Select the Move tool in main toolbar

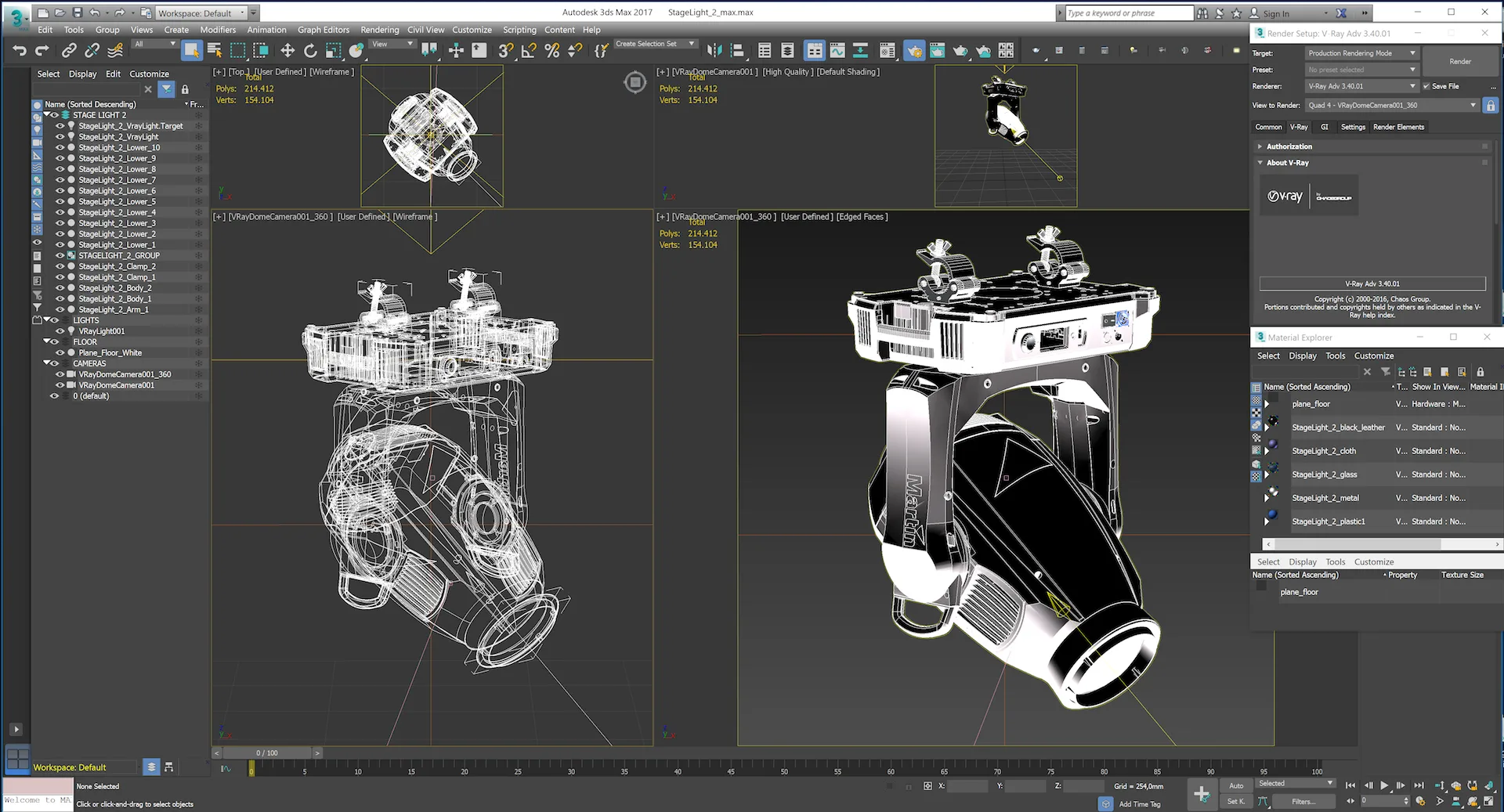tap(287, 51)
